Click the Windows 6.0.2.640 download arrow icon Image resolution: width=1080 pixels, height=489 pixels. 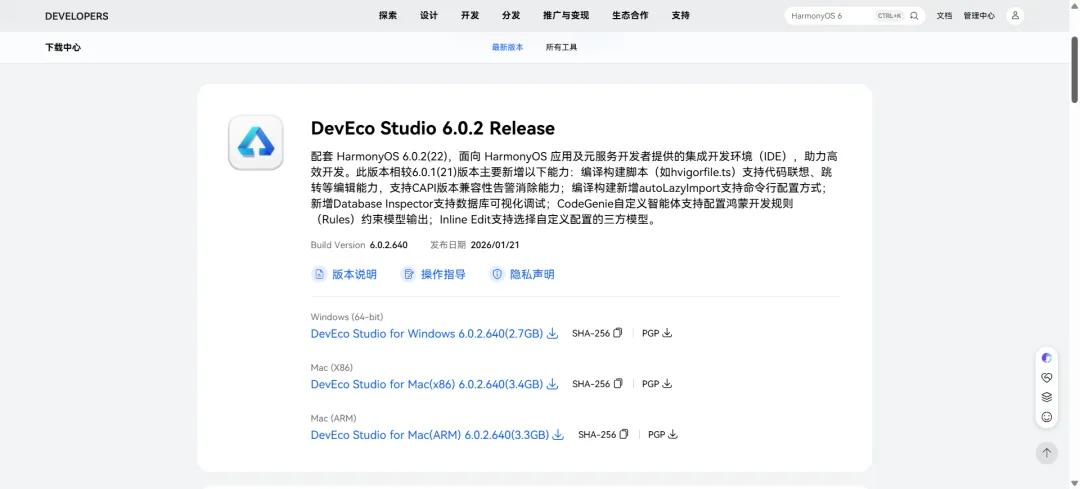(552, 334)
